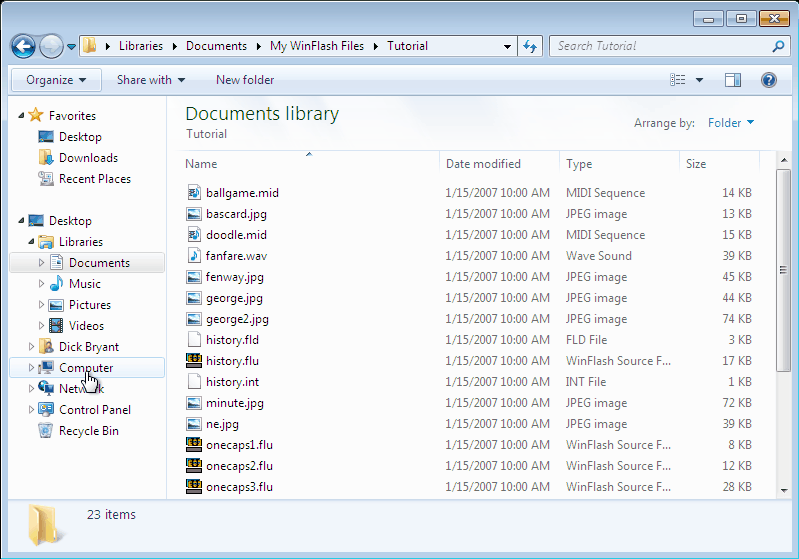Open Recent Places in Favorites
Screen dimensions: 799x559
tap(94, 179)
